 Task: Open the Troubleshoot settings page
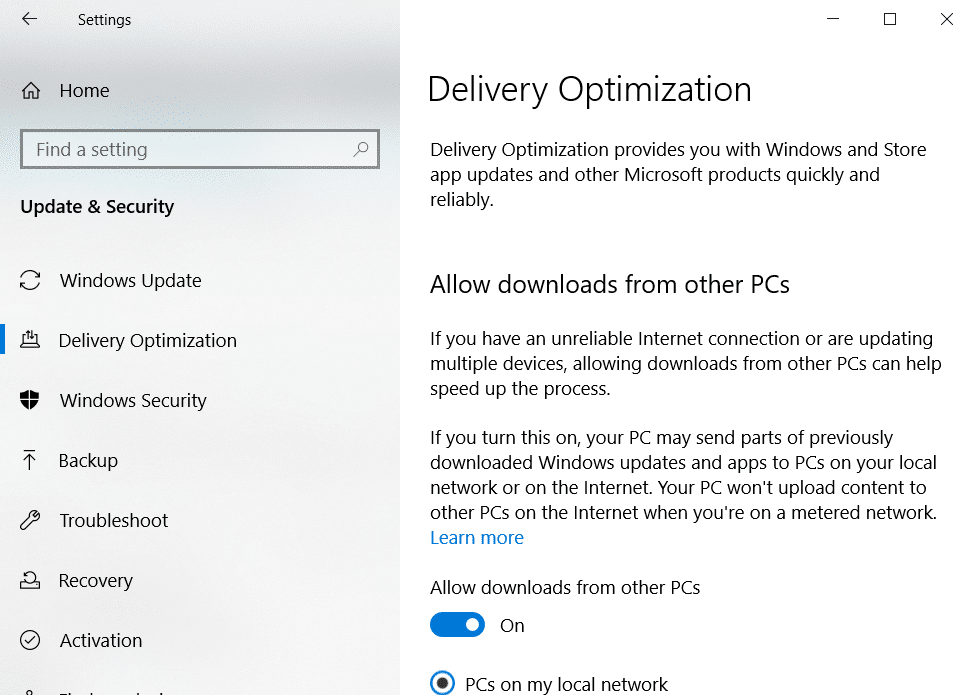pyautogui.click(x=114, y=521)
